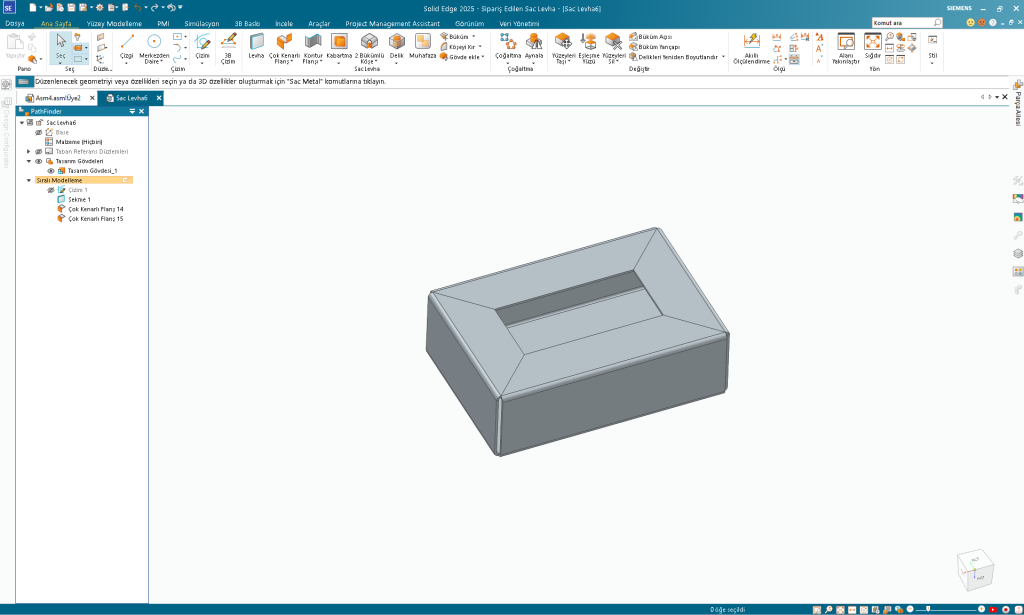The width and height of the screenshot is (1024, 615).
Task: Select the Alanı Yakınlaştır zoom tool
Action: (846, 46)
